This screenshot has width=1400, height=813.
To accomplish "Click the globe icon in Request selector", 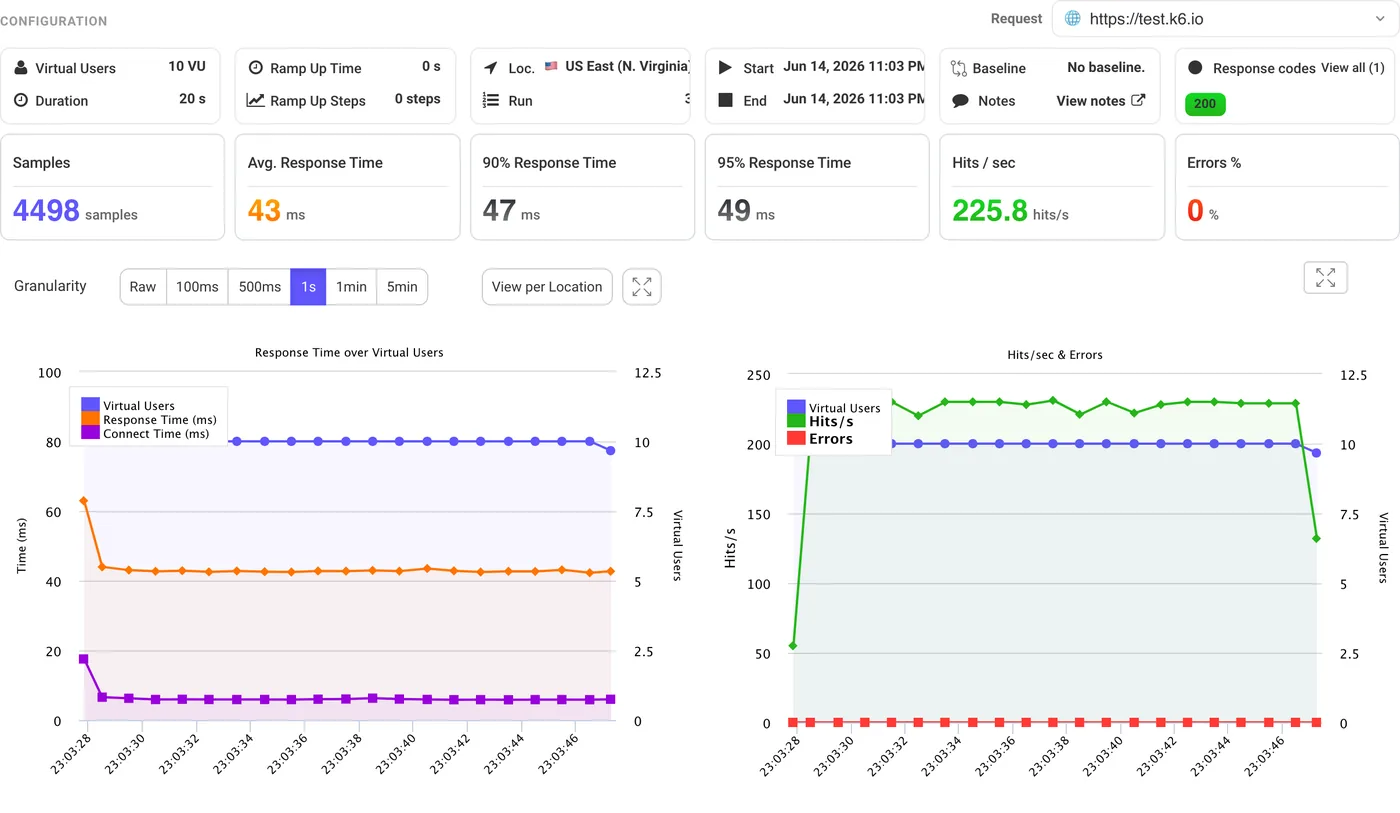I will pos(1073,18).
